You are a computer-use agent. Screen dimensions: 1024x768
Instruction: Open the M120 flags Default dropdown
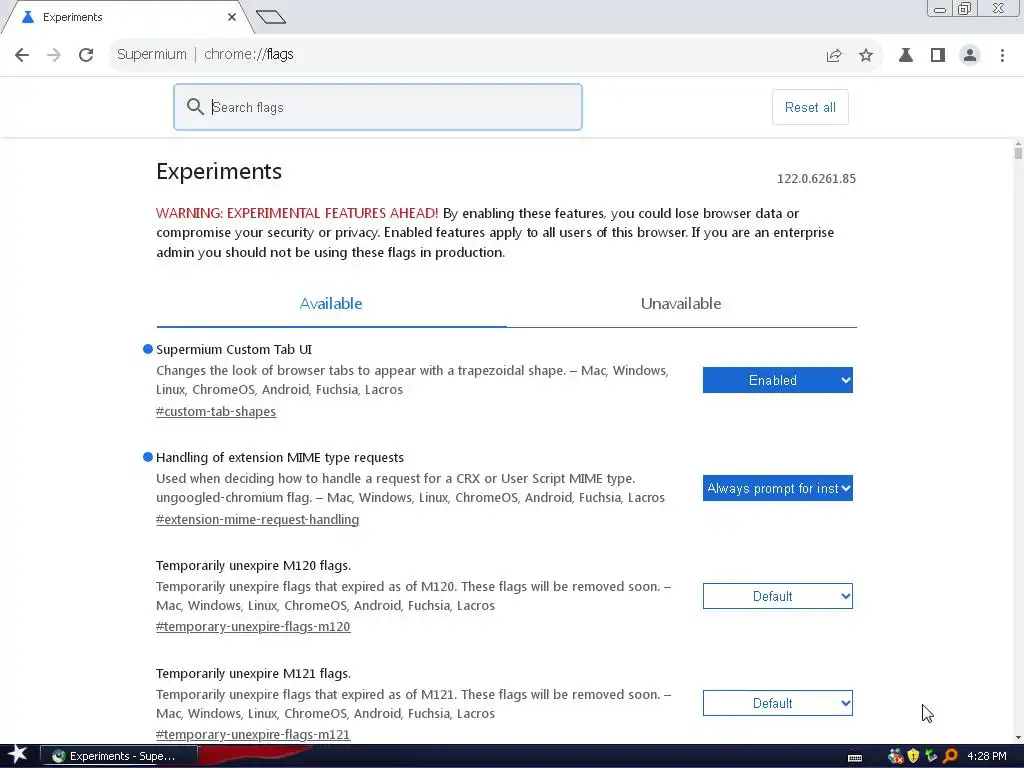point(778,596)
